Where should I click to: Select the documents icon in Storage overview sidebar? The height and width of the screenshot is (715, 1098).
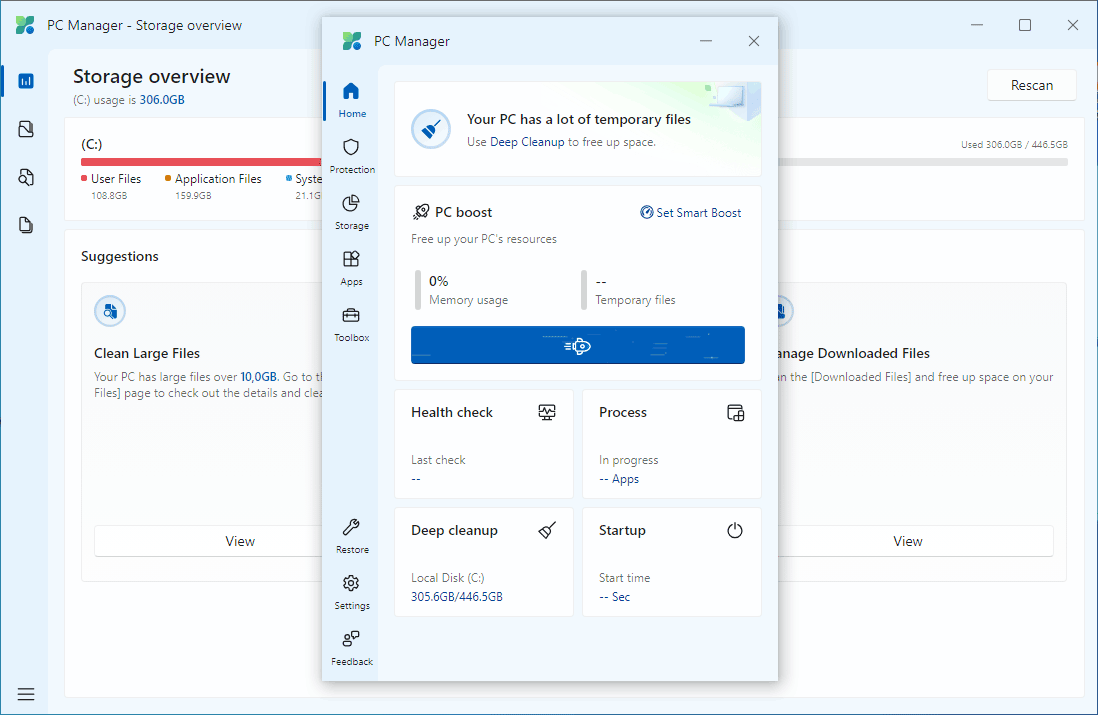26,225
